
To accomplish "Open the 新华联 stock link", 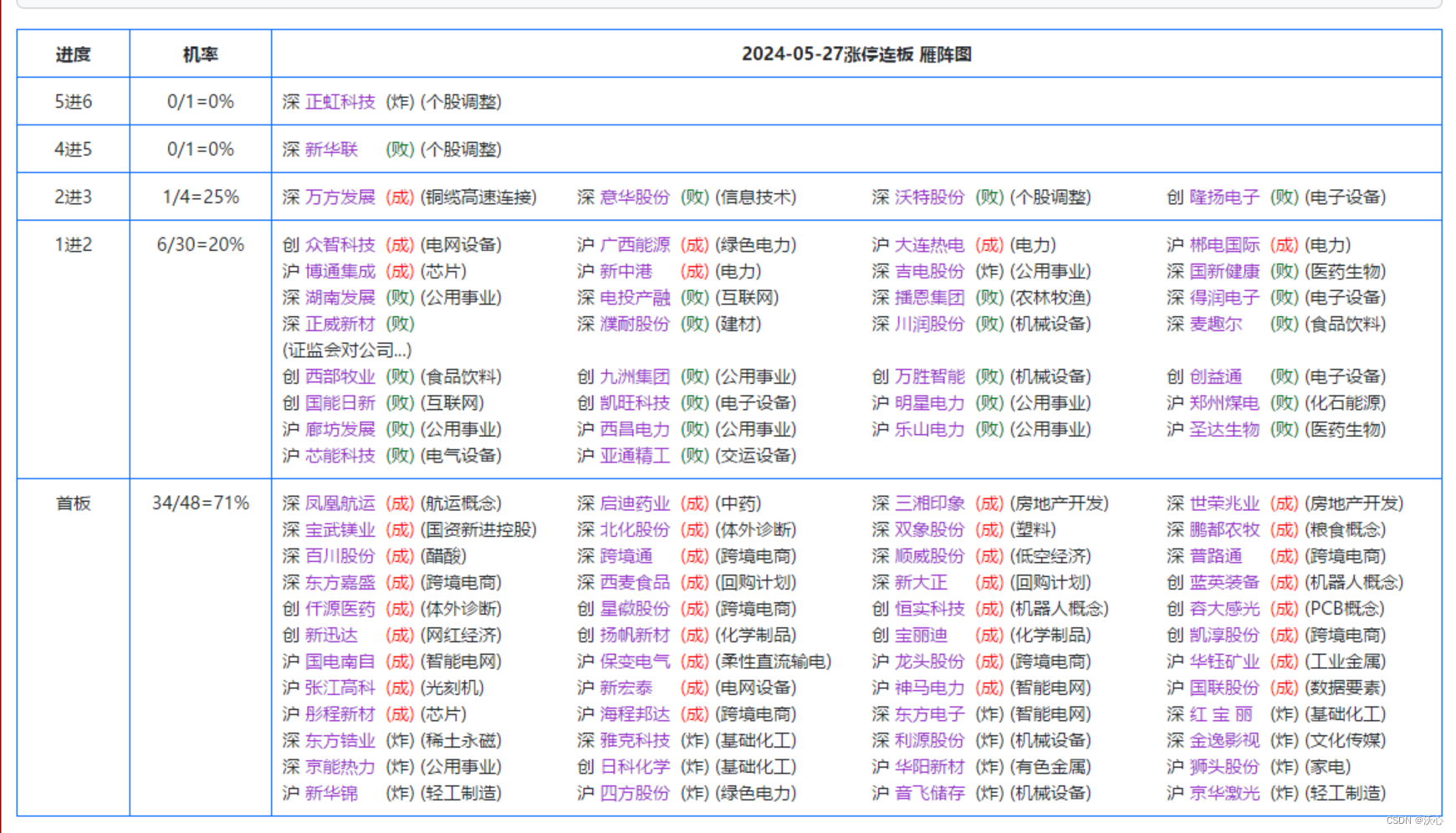I will point(331,150).
